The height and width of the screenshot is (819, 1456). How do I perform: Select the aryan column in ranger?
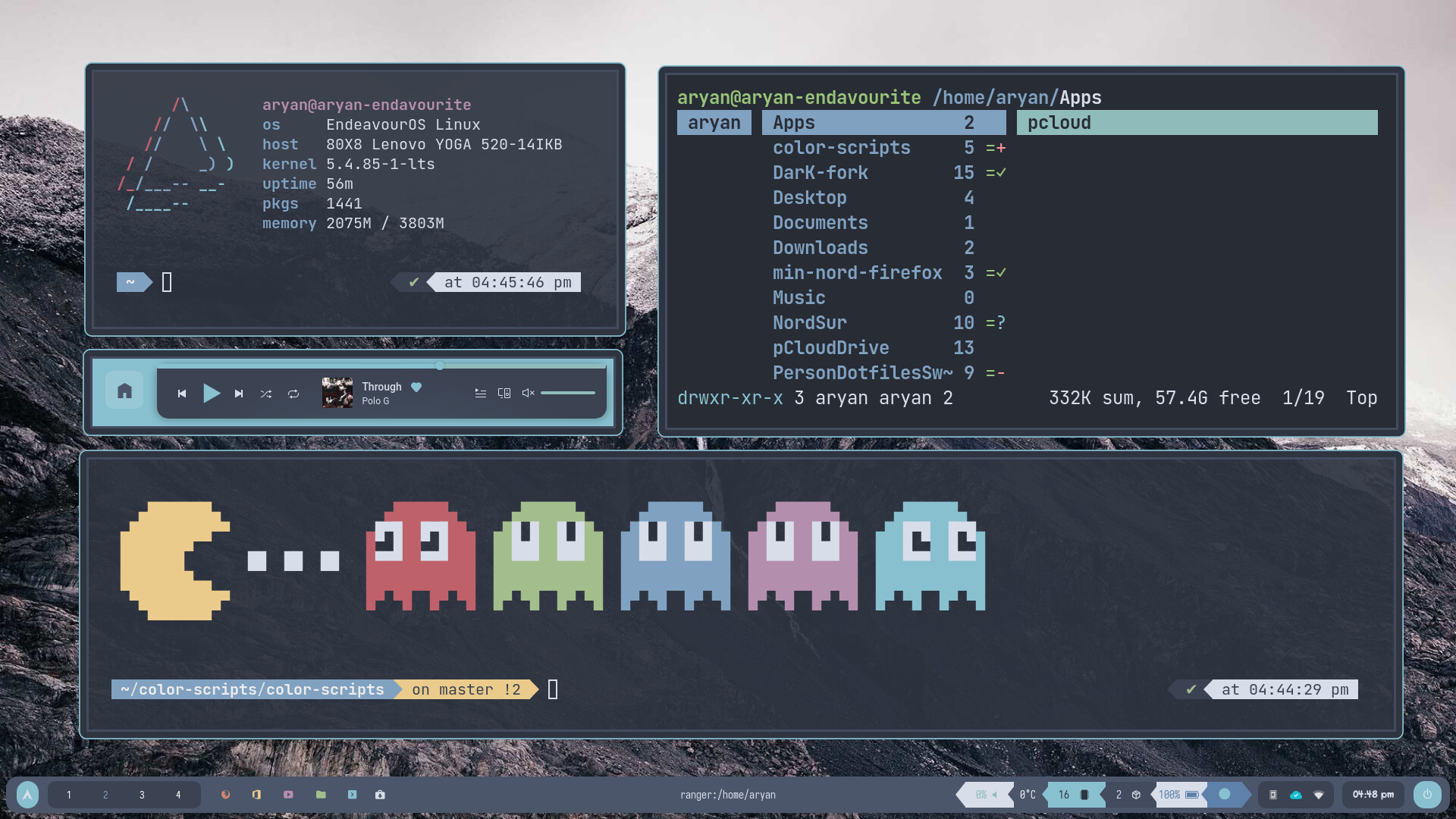point(714,123)
